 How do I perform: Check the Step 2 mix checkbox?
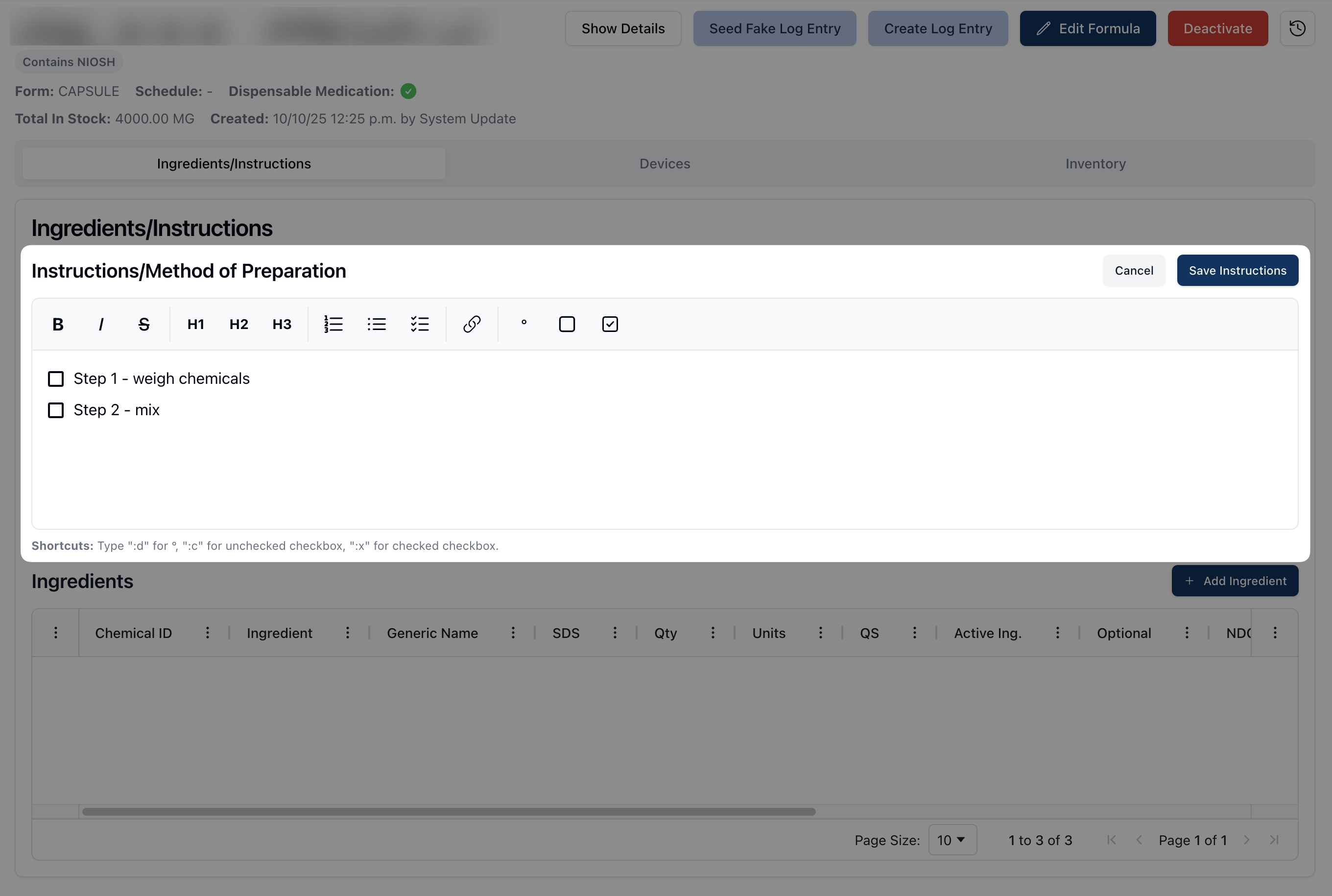click(55, 410)
